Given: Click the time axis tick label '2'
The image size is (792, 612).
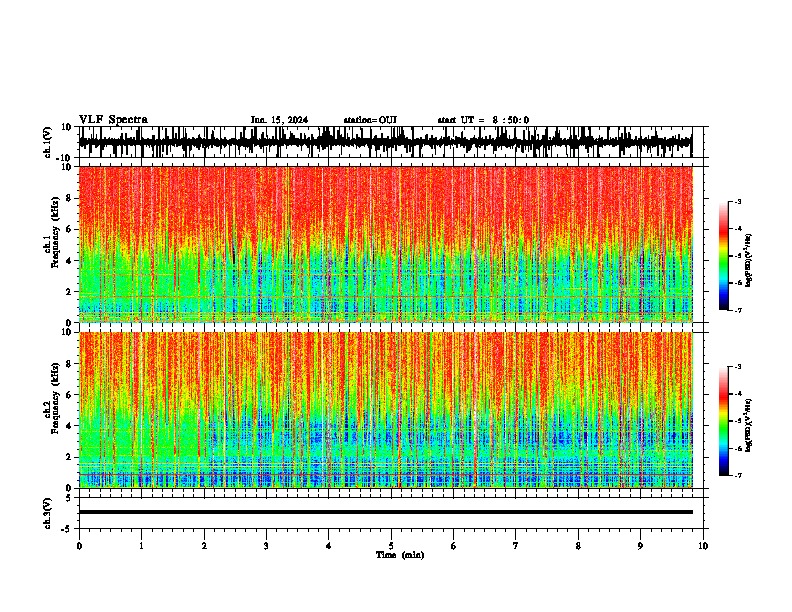Looking at the screenshot, I should click(204, 546).
